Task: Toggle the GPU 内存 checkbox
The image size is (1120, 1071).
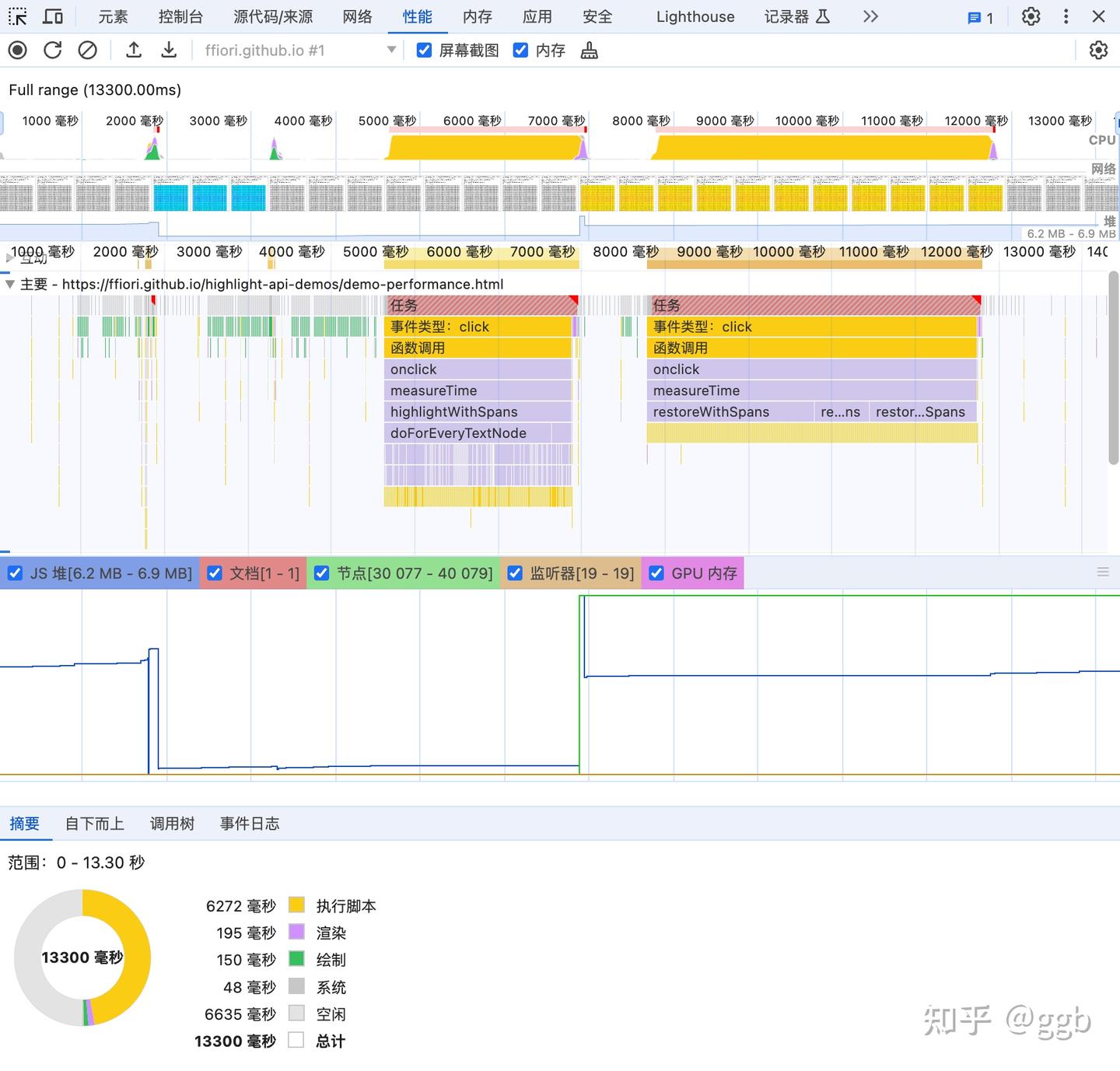Action: point(656,573)
